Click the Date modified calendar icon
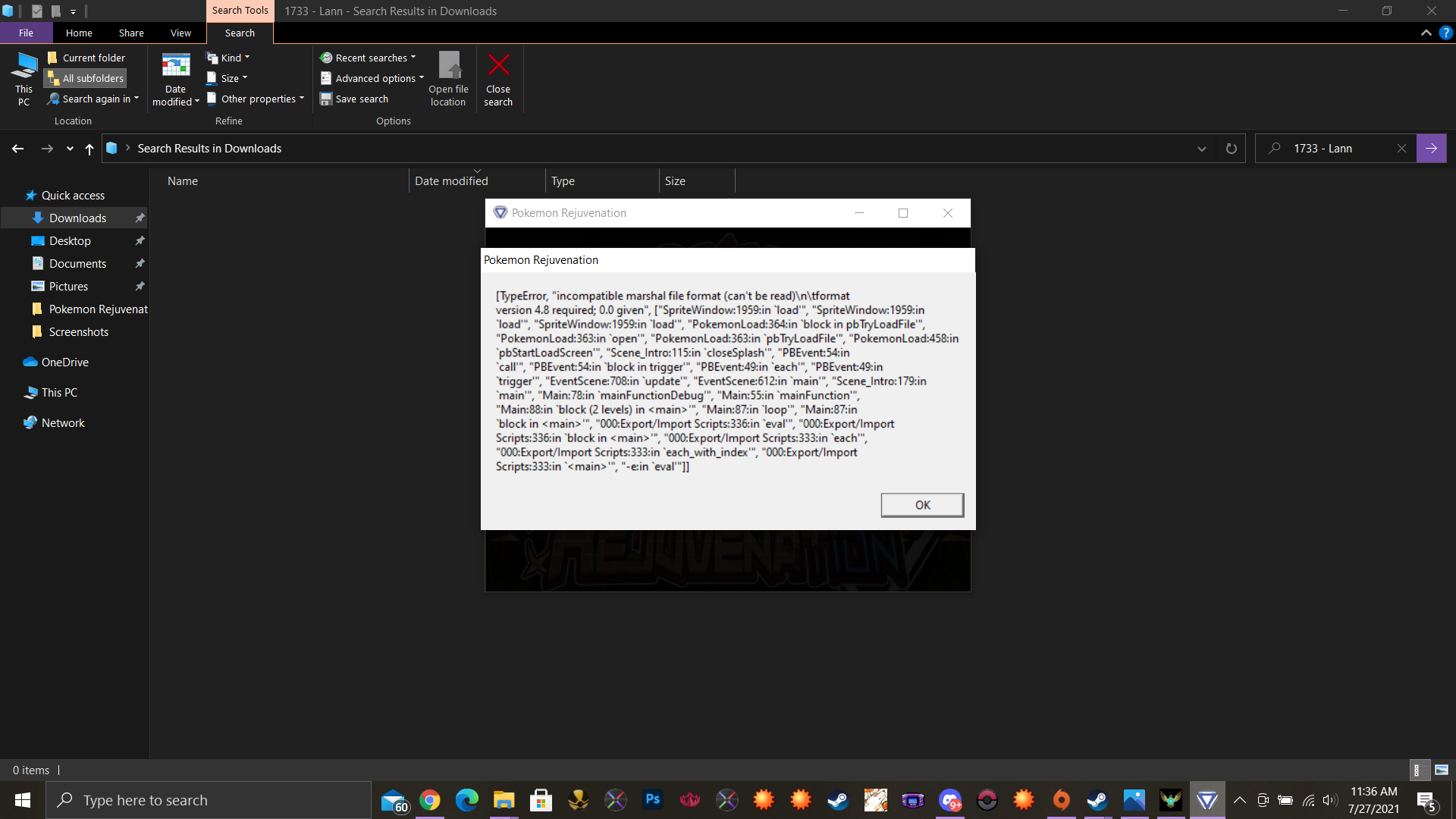 pyautogui.click(x=175, y=65)
